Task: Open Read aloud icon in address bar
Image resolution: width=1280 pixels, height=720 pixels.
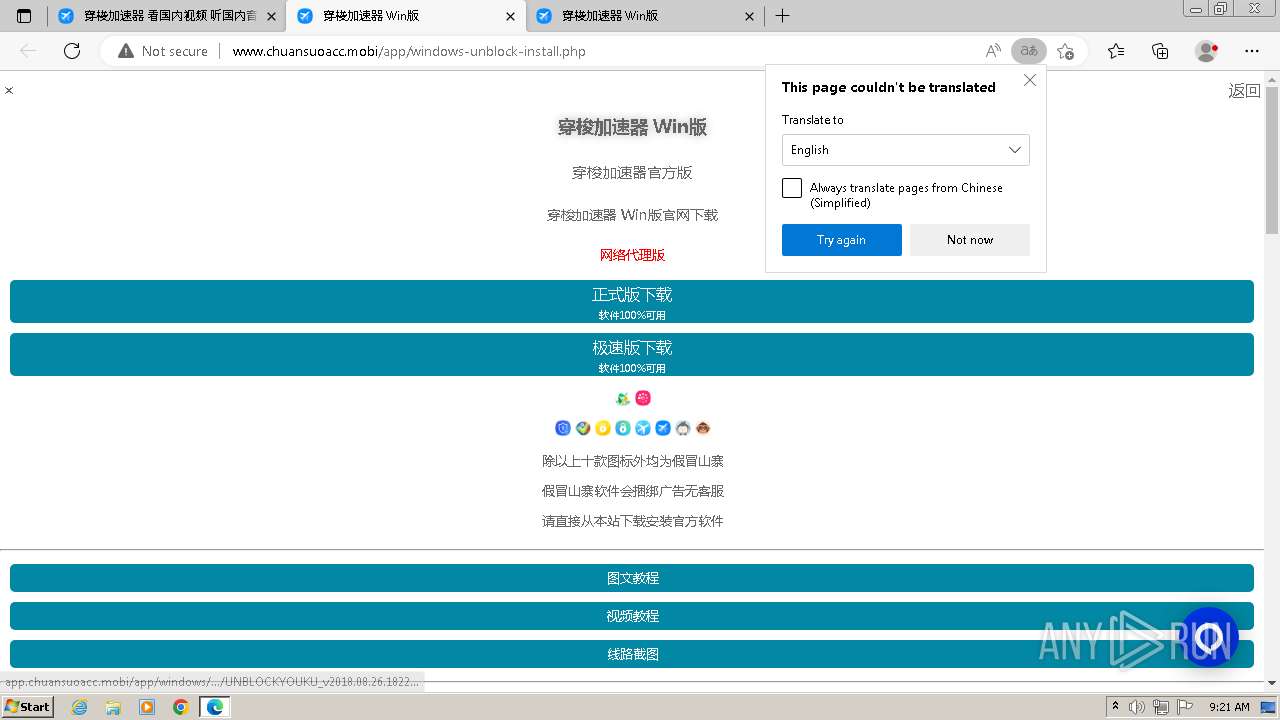Action: tap(993, 51)
